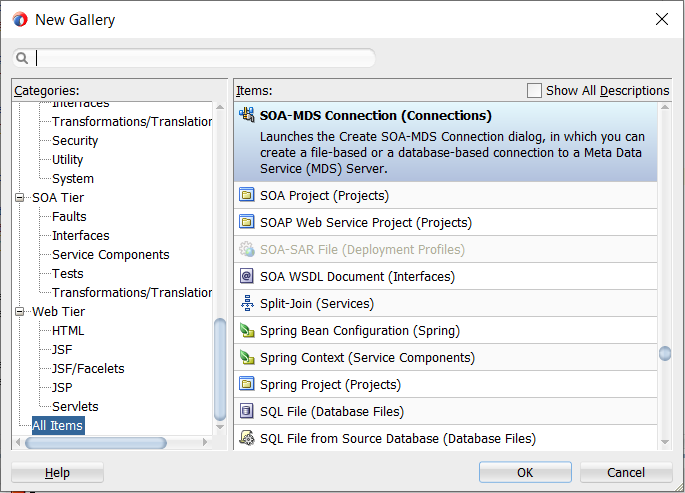Click the SQL File from Source Database icon
The height and width of the screenshot is (493, 685).
(247, 439)
